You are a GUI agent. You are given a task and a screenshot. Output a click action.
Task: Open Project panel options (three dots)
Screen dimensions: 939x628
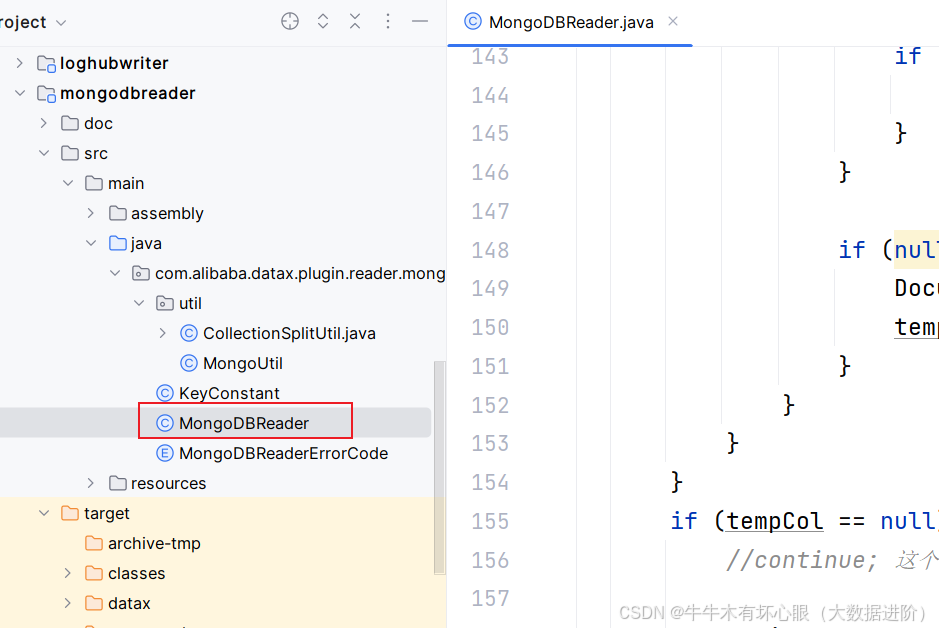[388, 21]
